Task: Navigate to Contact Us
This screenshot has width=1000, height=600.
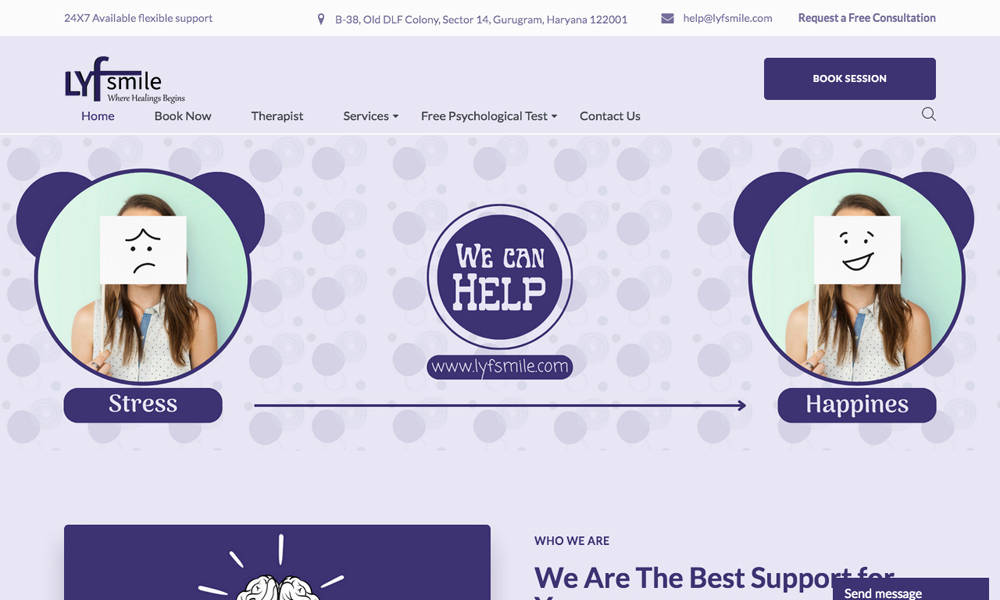Action: [x=610, y=116]
